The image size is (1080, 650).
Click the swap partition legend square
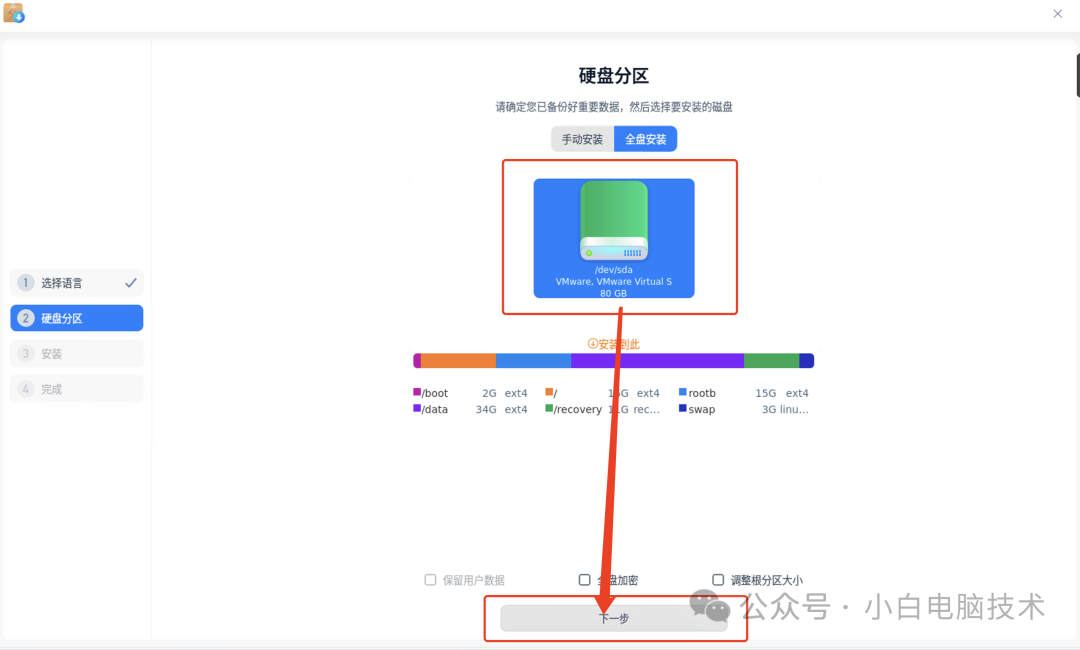[x=682, y=408]
